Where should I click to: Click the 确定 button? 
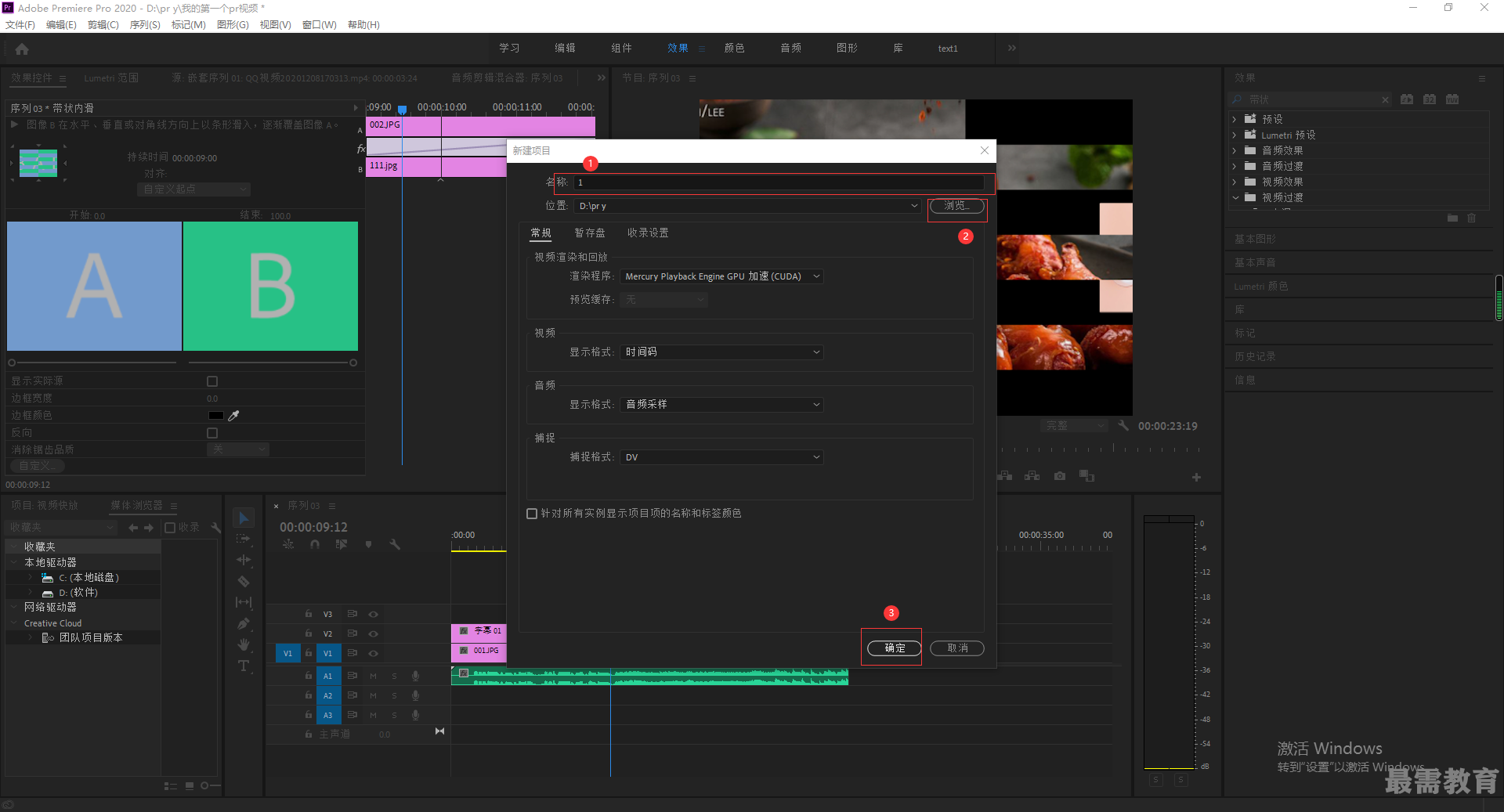[895, 648]
